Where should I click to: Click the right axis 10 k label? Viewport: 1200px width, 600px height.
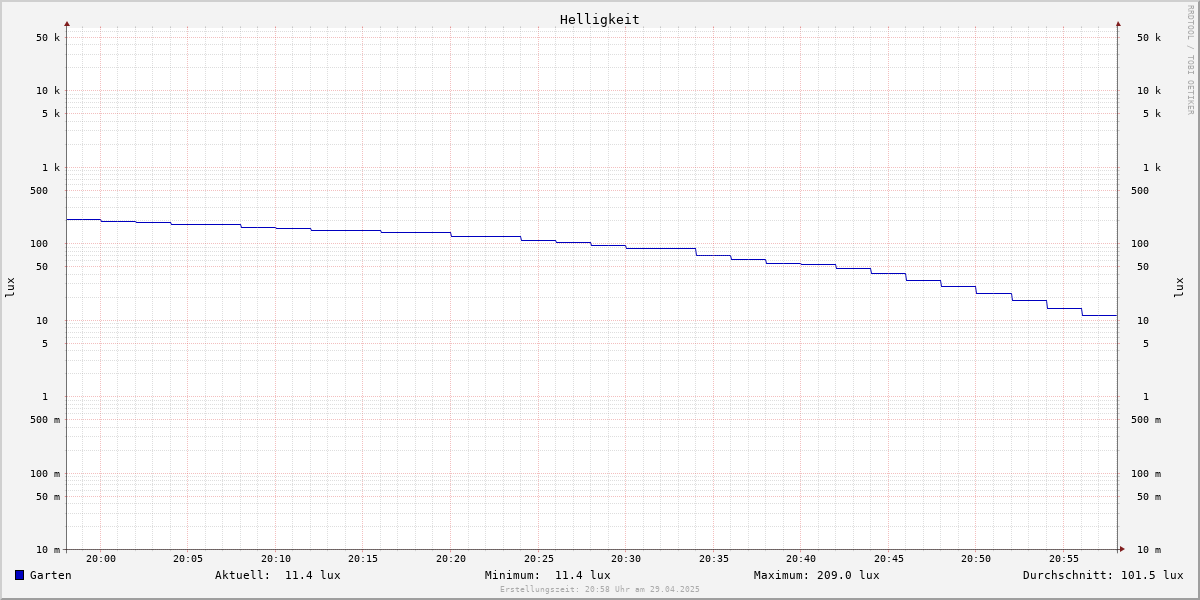tap(1149, 91)
